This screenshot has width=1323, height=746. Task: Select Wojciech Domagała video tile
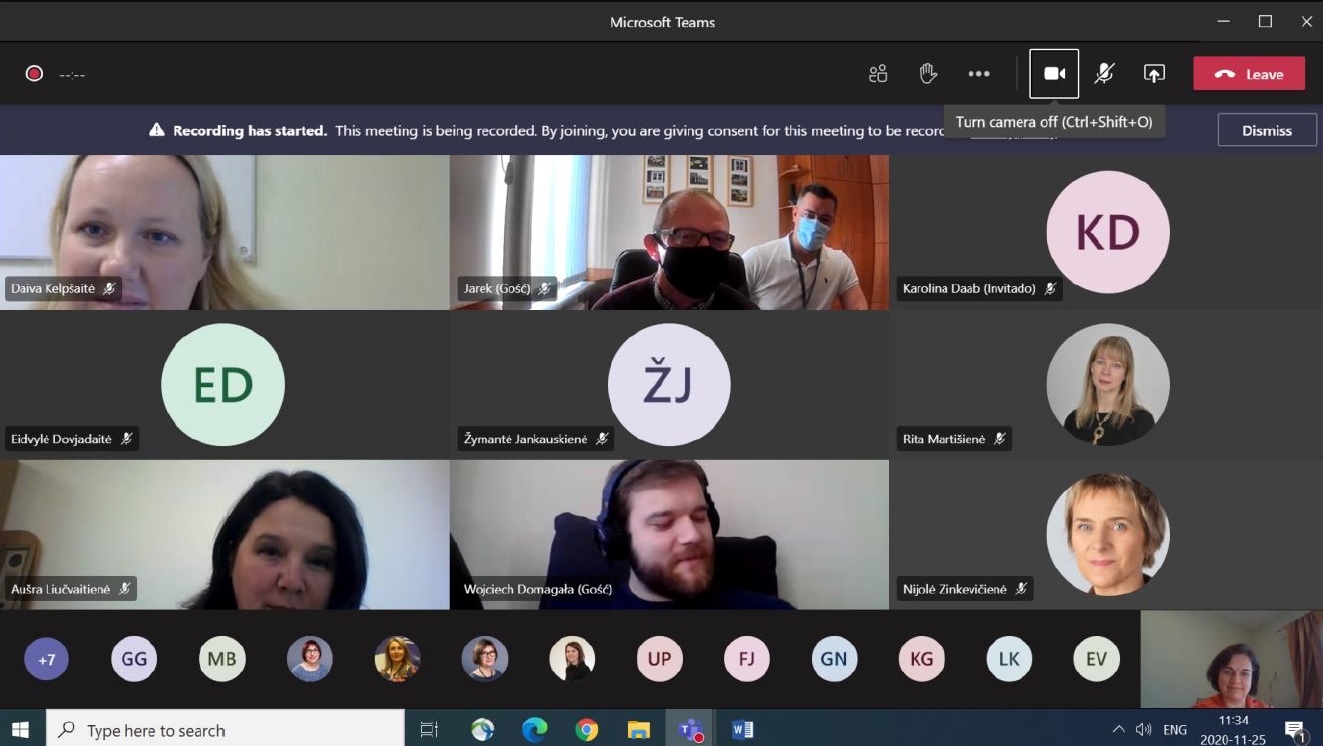click(669, 535)
